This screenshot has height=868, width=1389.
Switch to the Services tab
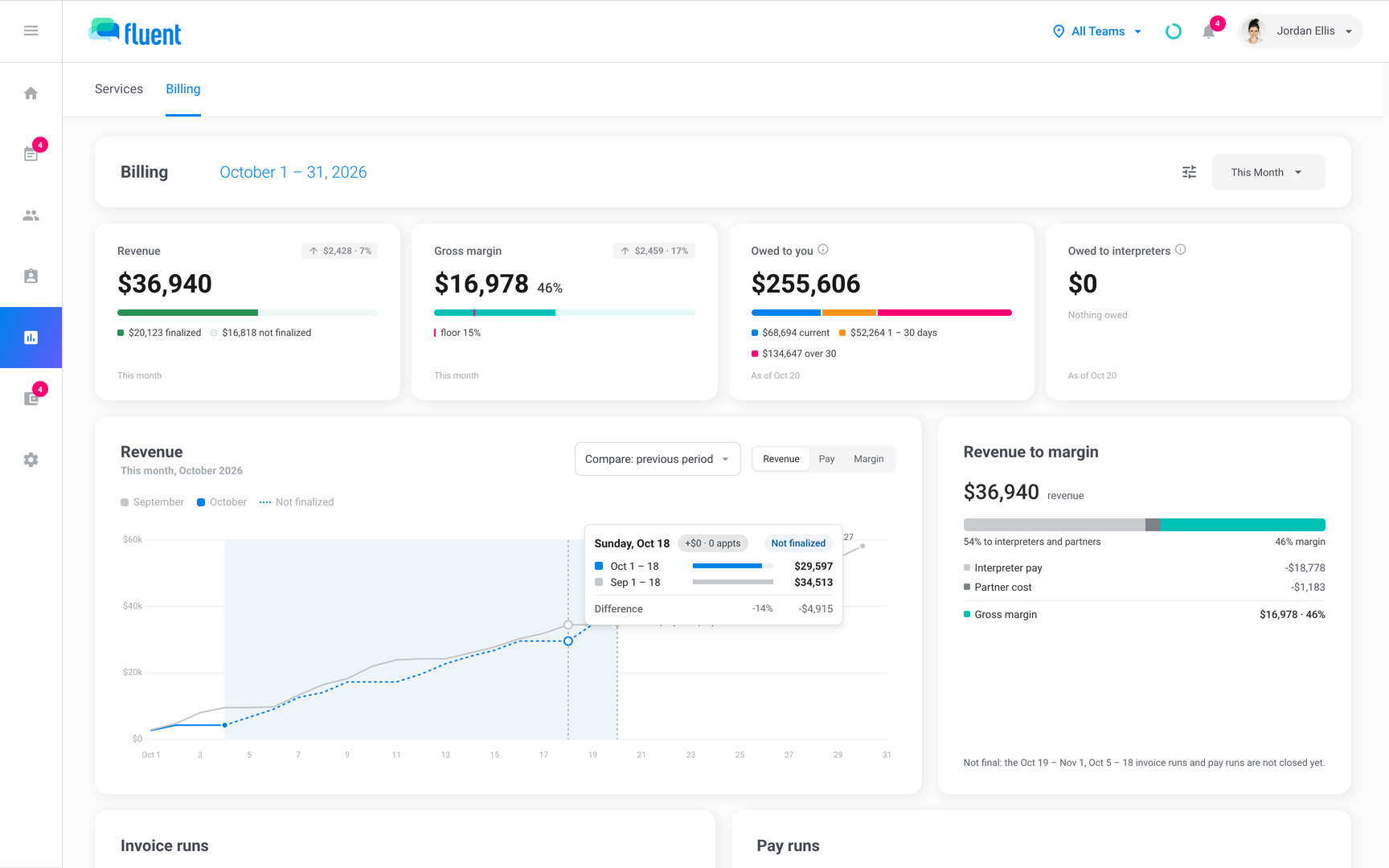pyautogui.click(x=119, y=89)
